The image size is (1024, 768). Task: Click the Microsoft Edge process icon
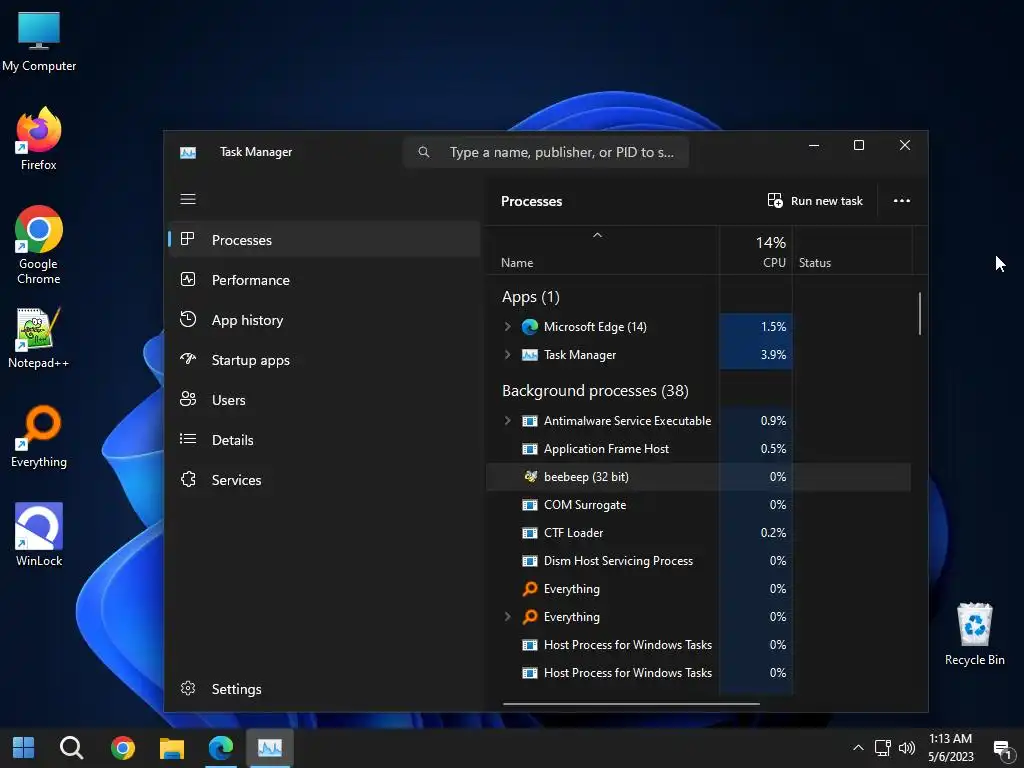[x=530, y=327]
